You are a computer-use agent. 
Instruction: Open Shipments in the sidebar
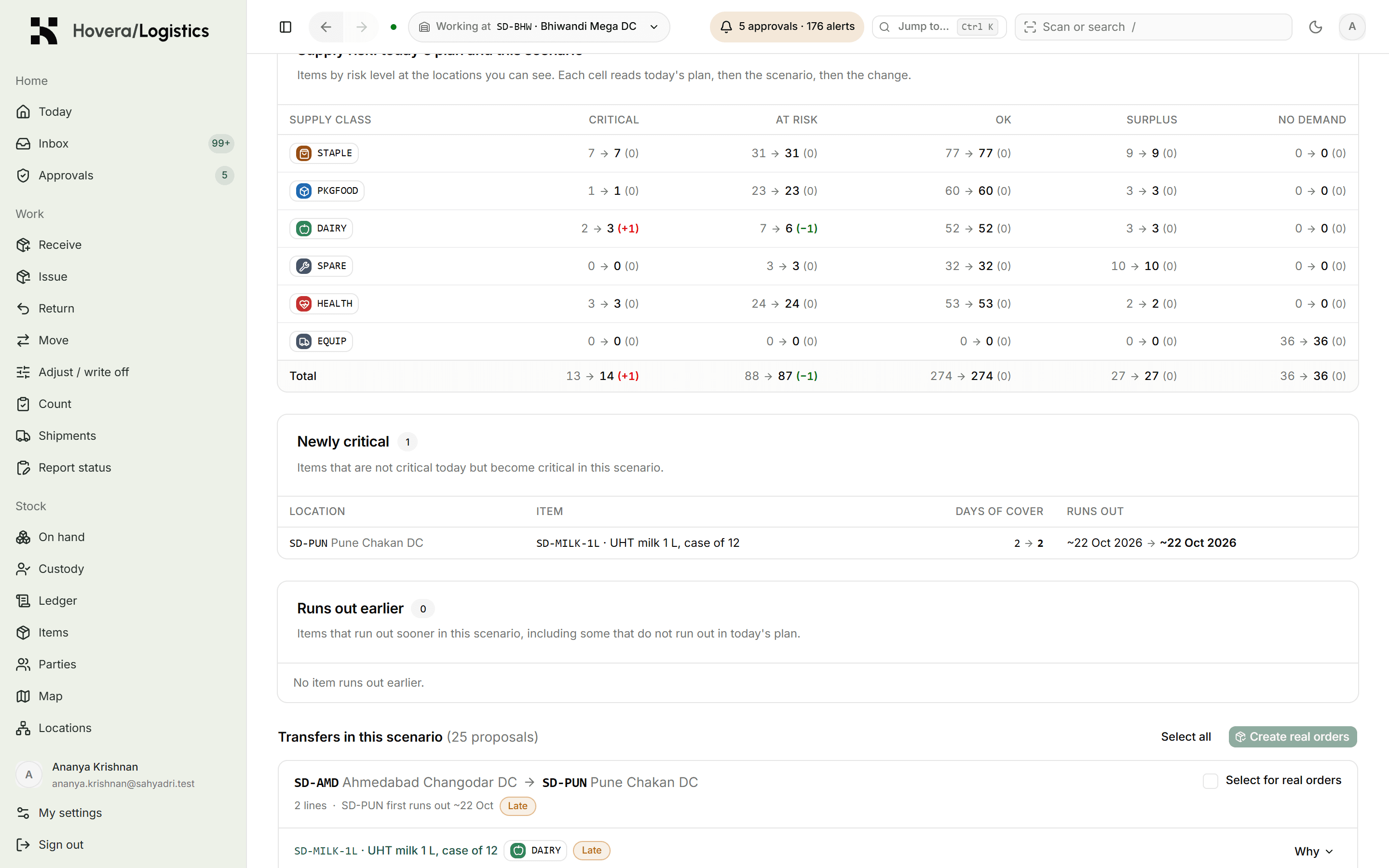(x=123, y=436)
